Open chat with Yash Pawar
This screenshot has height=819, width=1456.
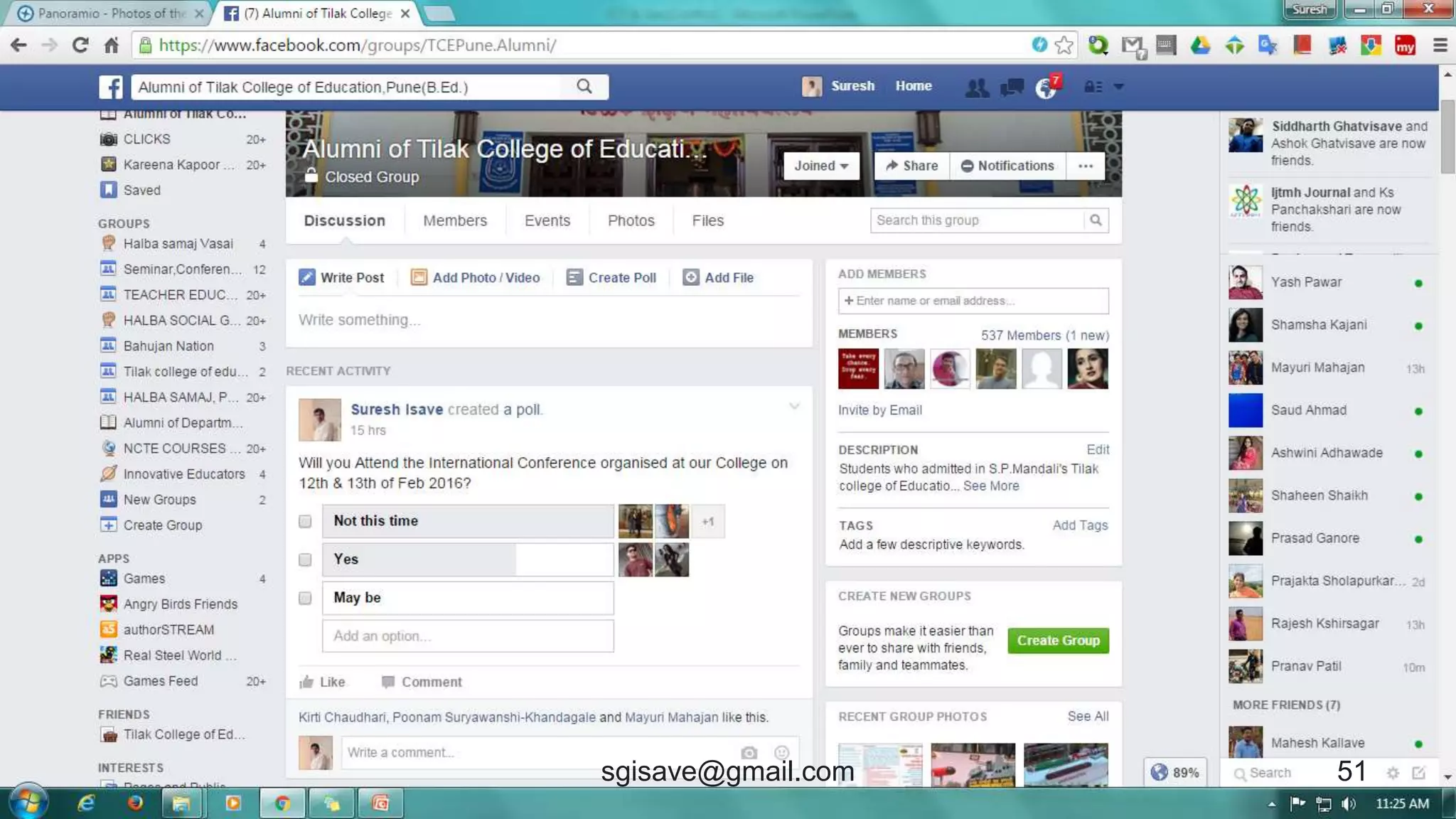pyautogui.click(x=1327, y=282)
